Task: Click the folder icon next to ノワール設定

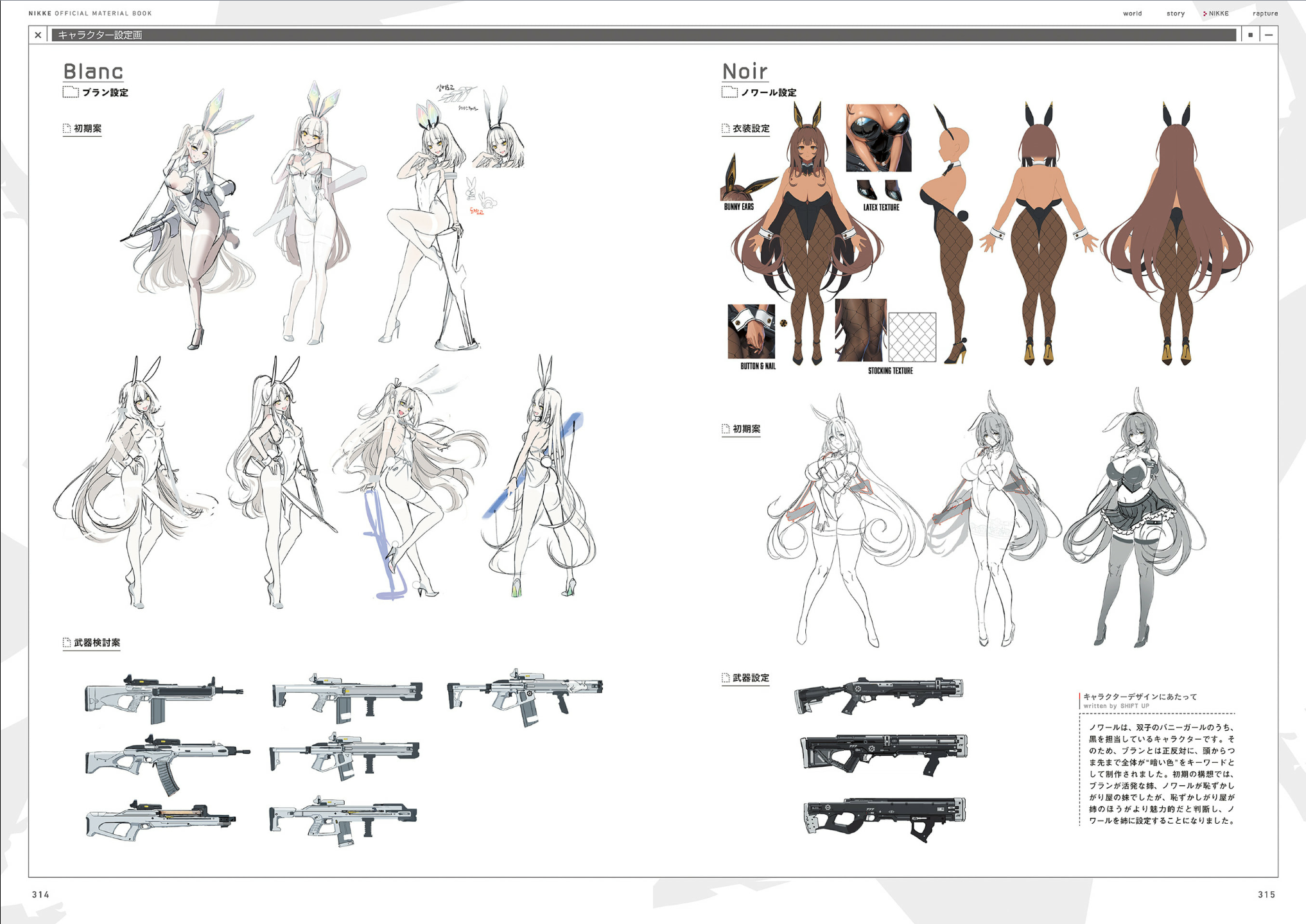Action: 729,92
